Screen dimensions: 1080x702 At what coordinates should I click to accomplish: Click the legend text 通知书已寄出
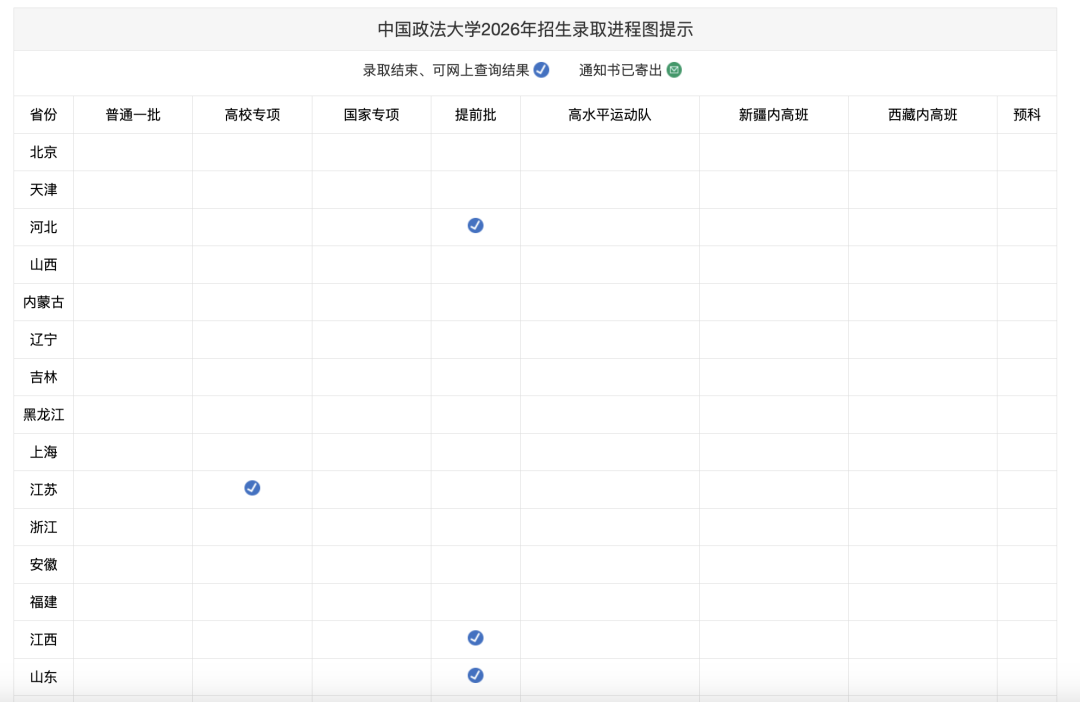[620, 70]
